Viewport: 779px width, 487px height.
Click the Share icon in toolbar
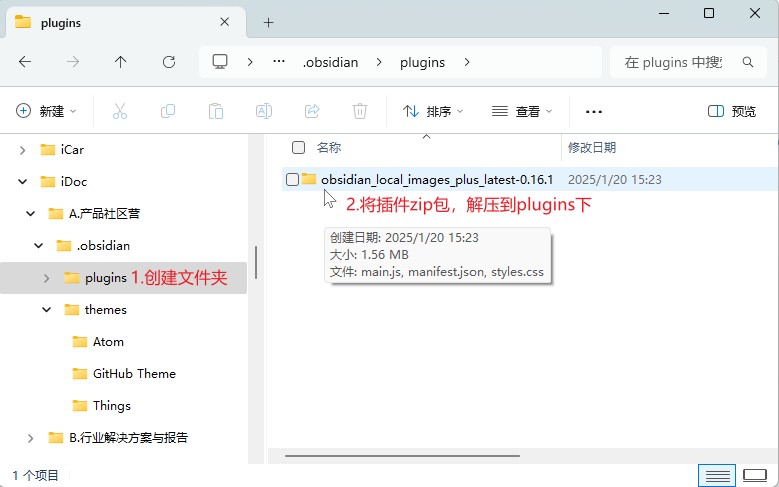tap(312, 111)
